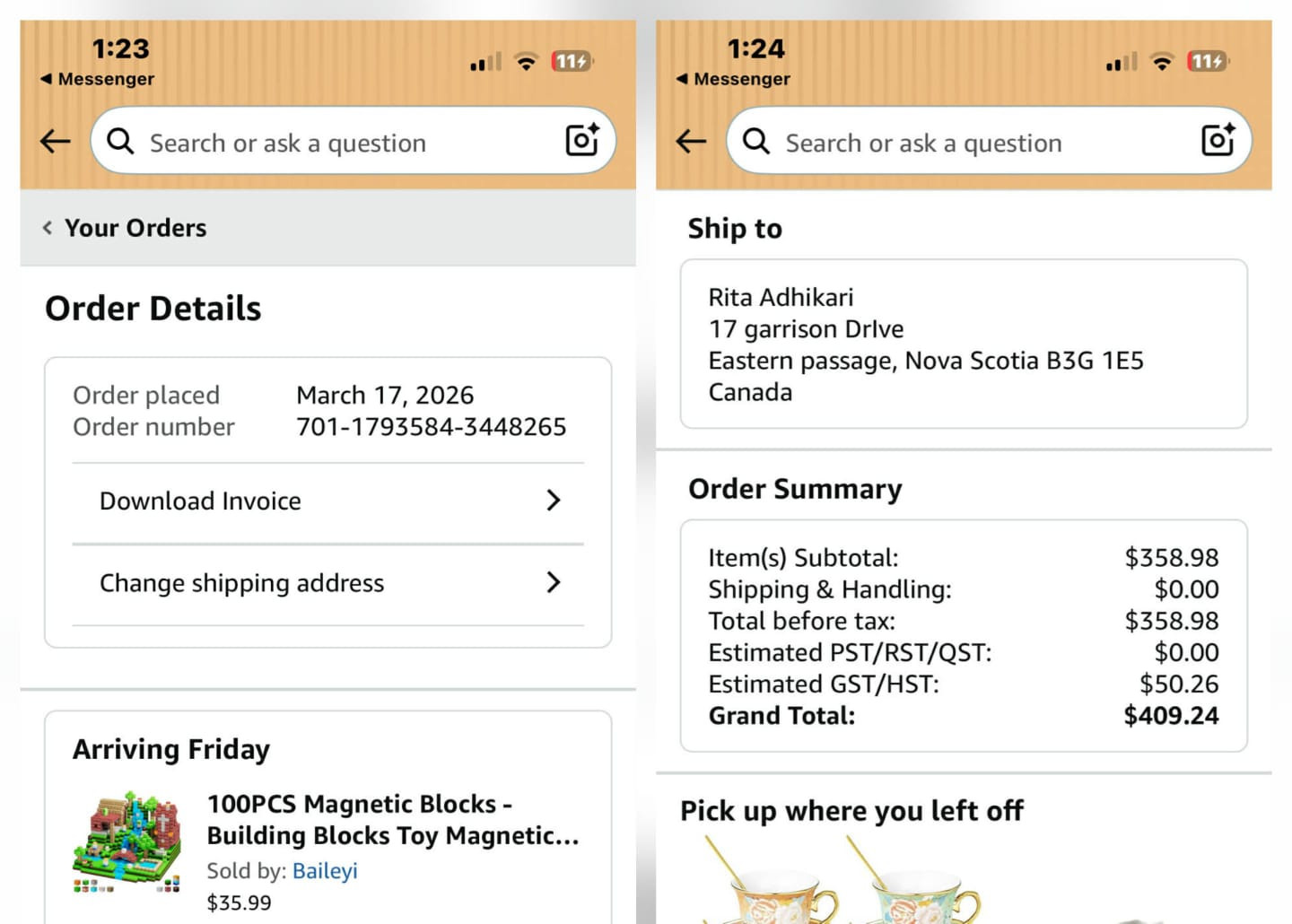Focus search field on right screen
Screen dimensions: 1292x924
click(x=978, y=143)
